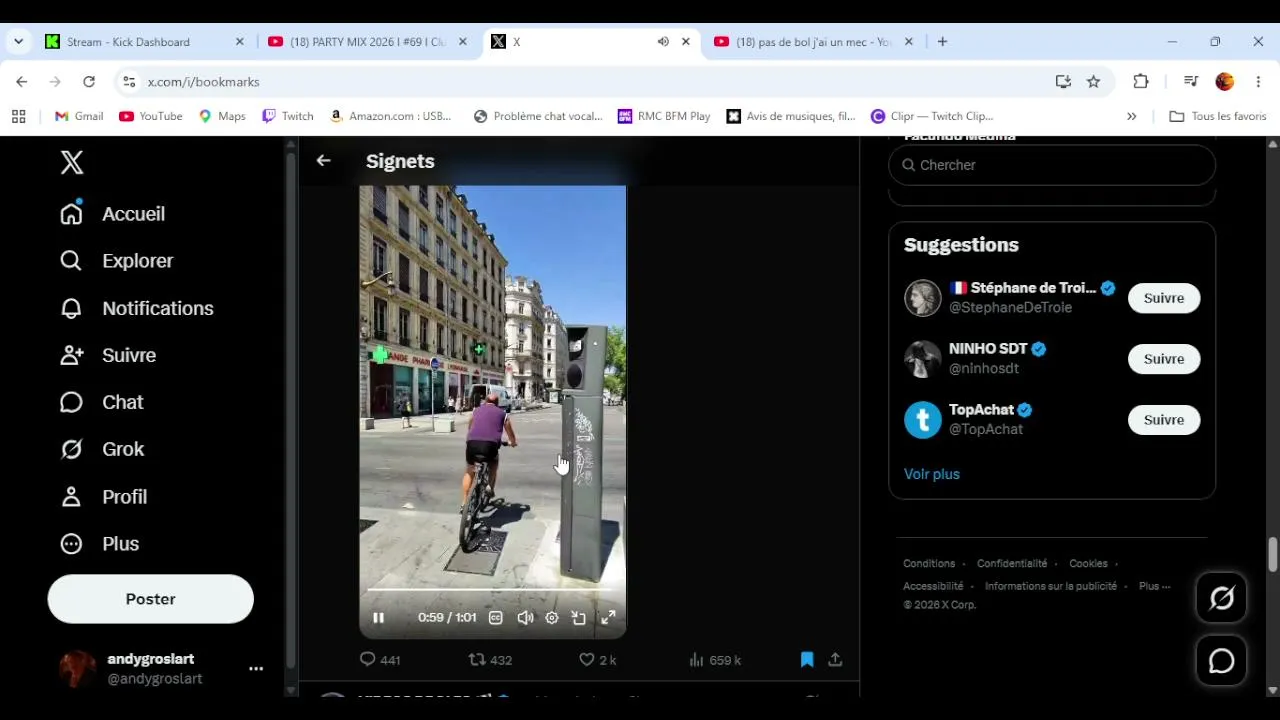
Task: Mute the X tab audio
Action: point(663,42)
